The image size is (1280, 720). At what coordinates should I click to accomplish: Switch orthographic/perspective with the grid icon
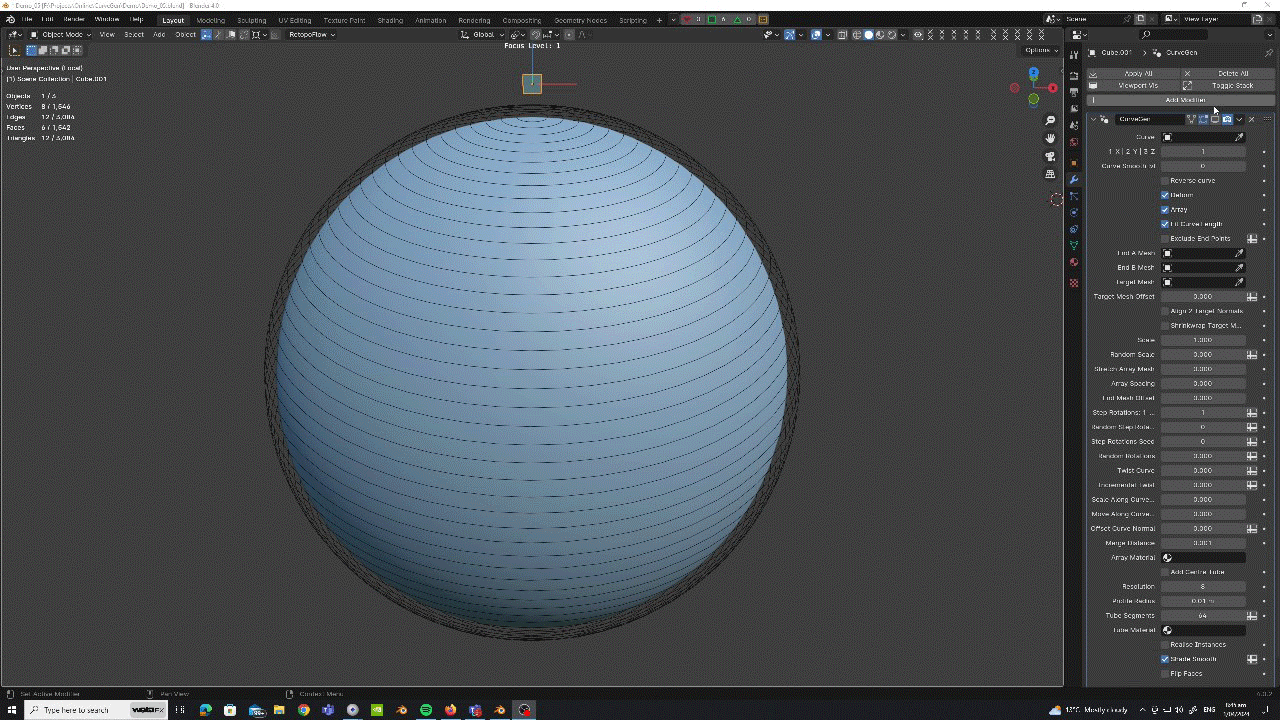click(1050, 174)
